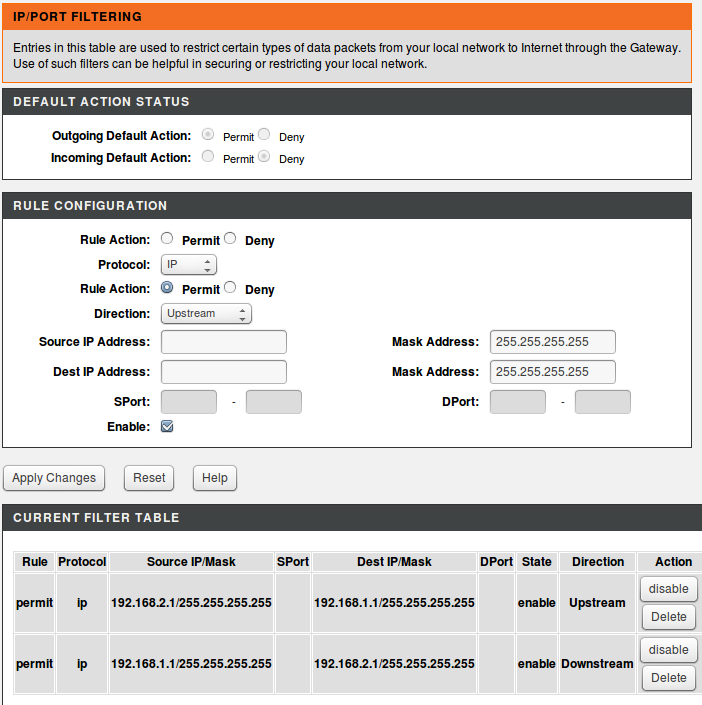Image resolution: width=702 pixels, height=705 pixels.
Task: Click enable state in Downstream row
Action: click(537, 664)
